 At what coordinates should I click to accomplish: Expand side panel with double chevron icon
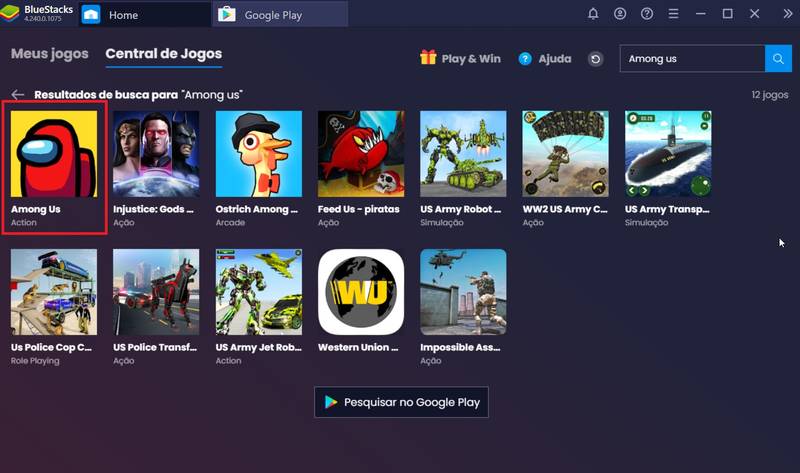pos(787,14)
